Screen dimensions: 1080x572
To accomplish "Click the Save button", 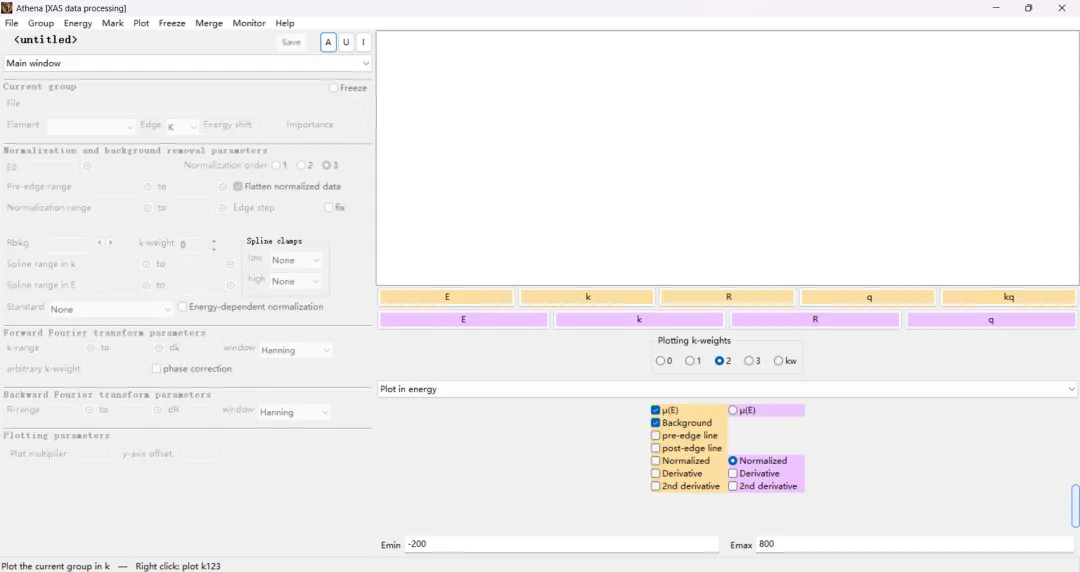I will 291,42.
